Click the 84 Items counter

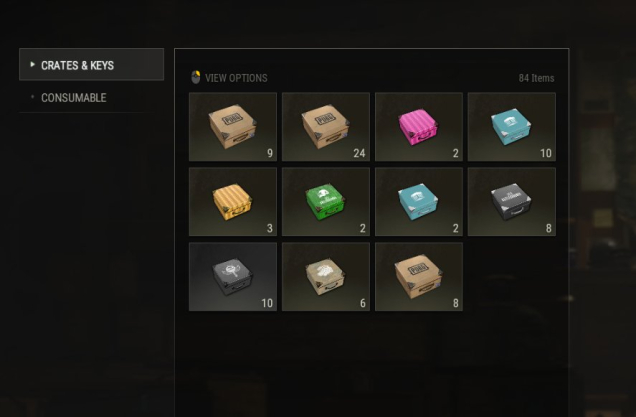pyautogui.click(x=536, y=78)
